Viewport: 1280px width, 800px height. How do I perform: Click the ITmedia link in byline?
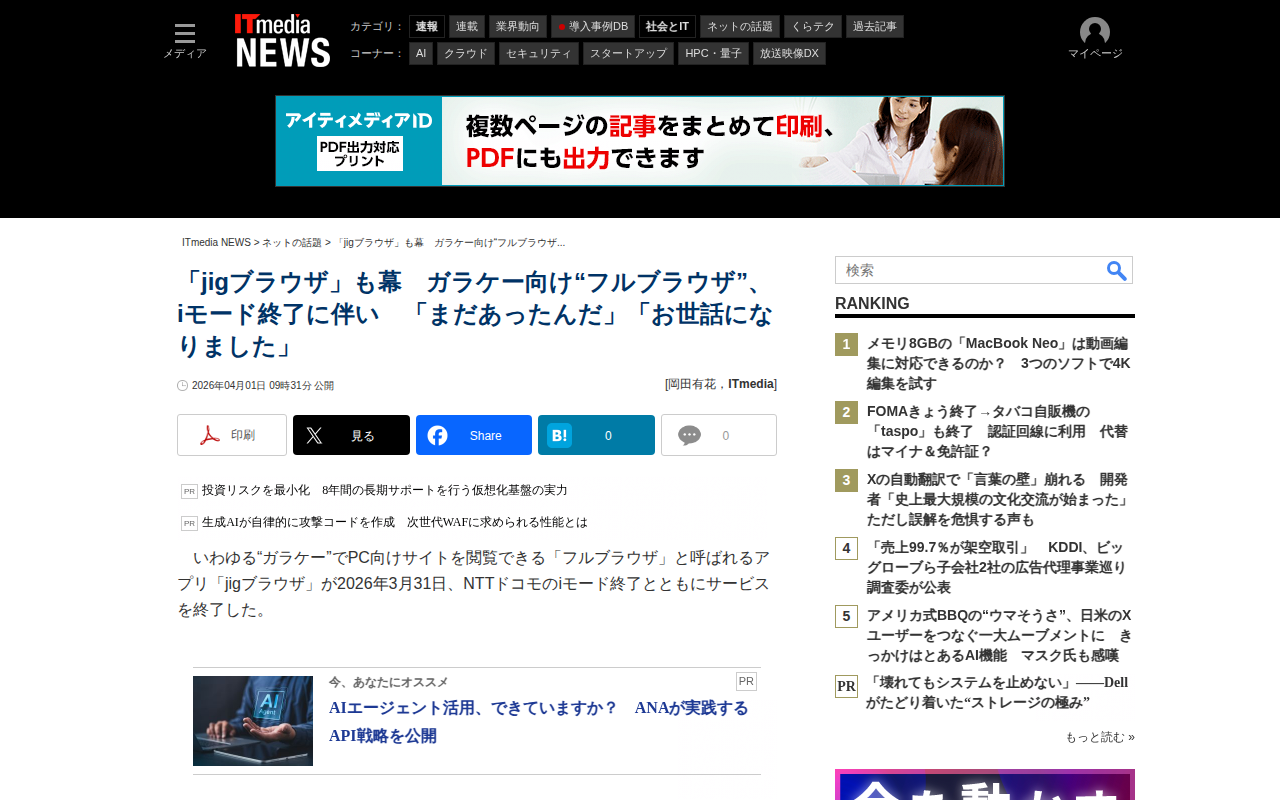[751, 384]
